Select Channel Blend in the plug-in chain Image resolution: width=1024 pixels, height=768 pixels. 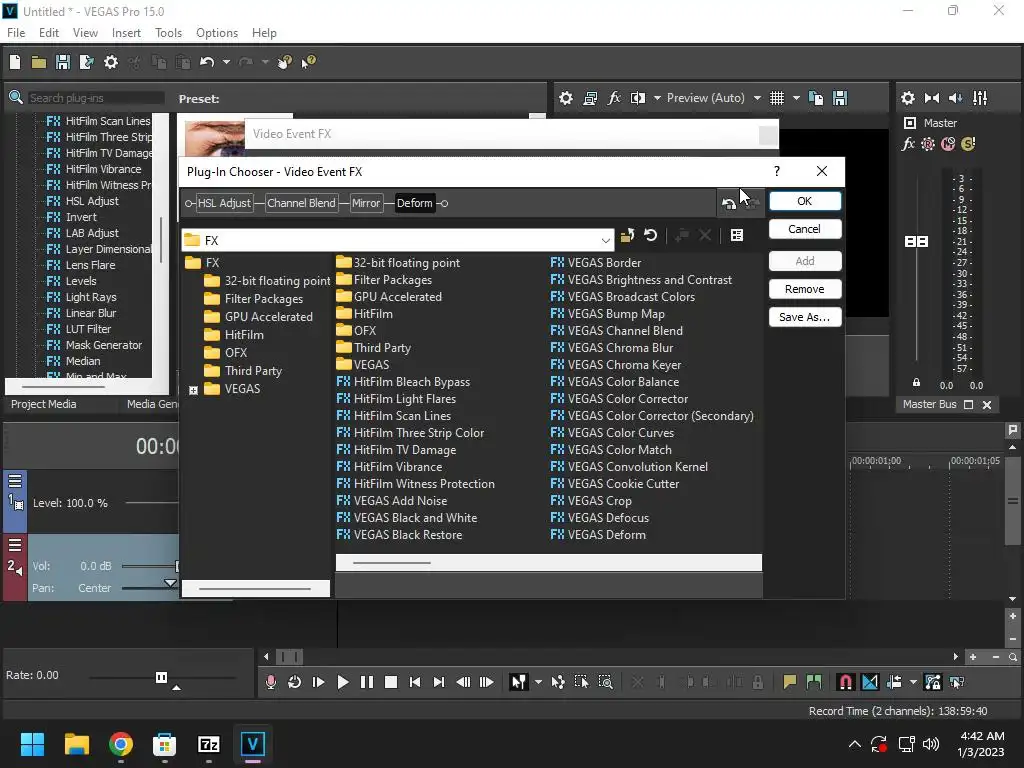tap(301, 203)
